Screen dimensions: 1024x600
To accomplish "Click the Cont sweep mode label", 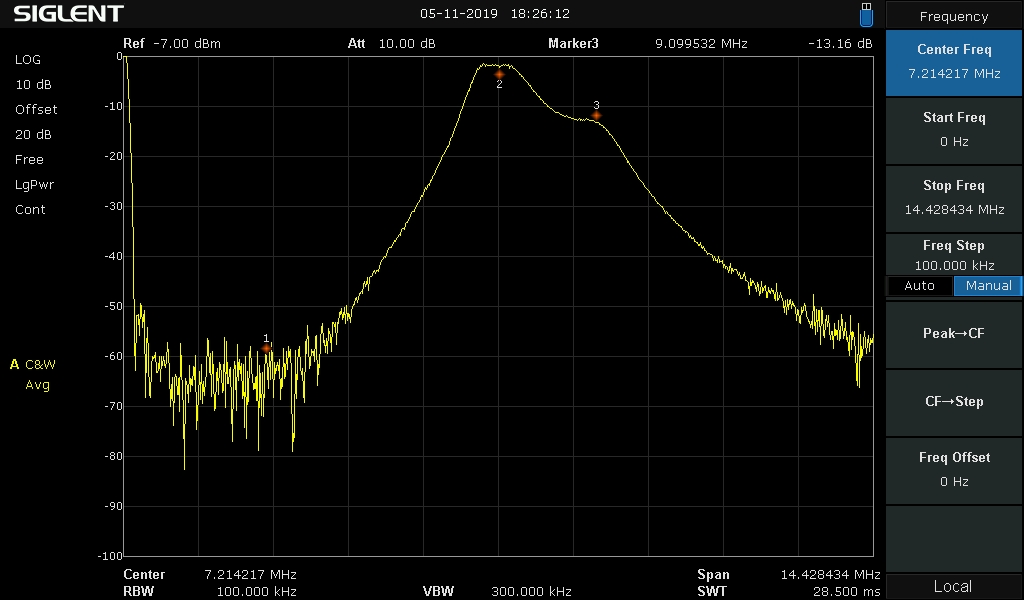I will [30, 210].
